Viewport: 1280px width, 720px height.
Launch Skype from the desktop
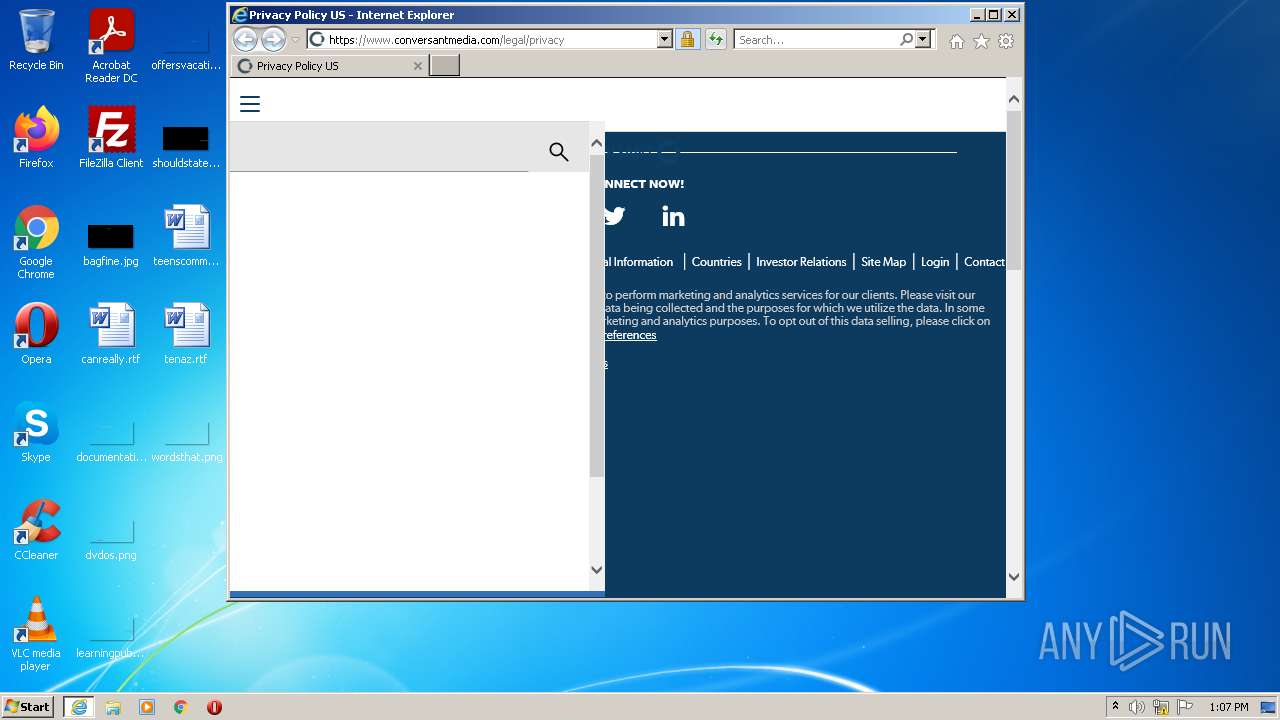pos(36,432)
